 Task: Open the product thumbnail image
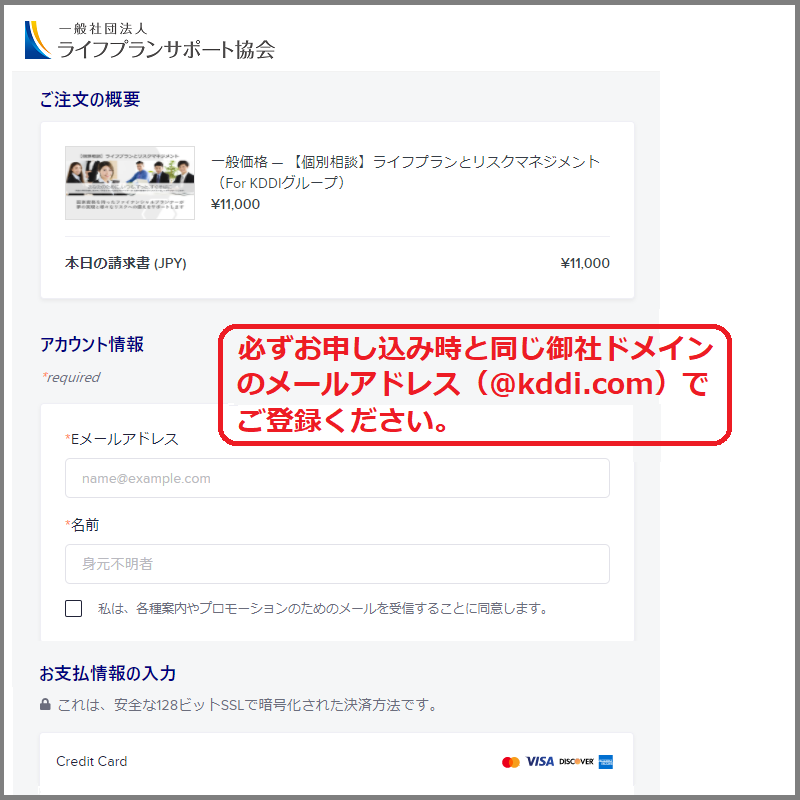coord(130,183)
